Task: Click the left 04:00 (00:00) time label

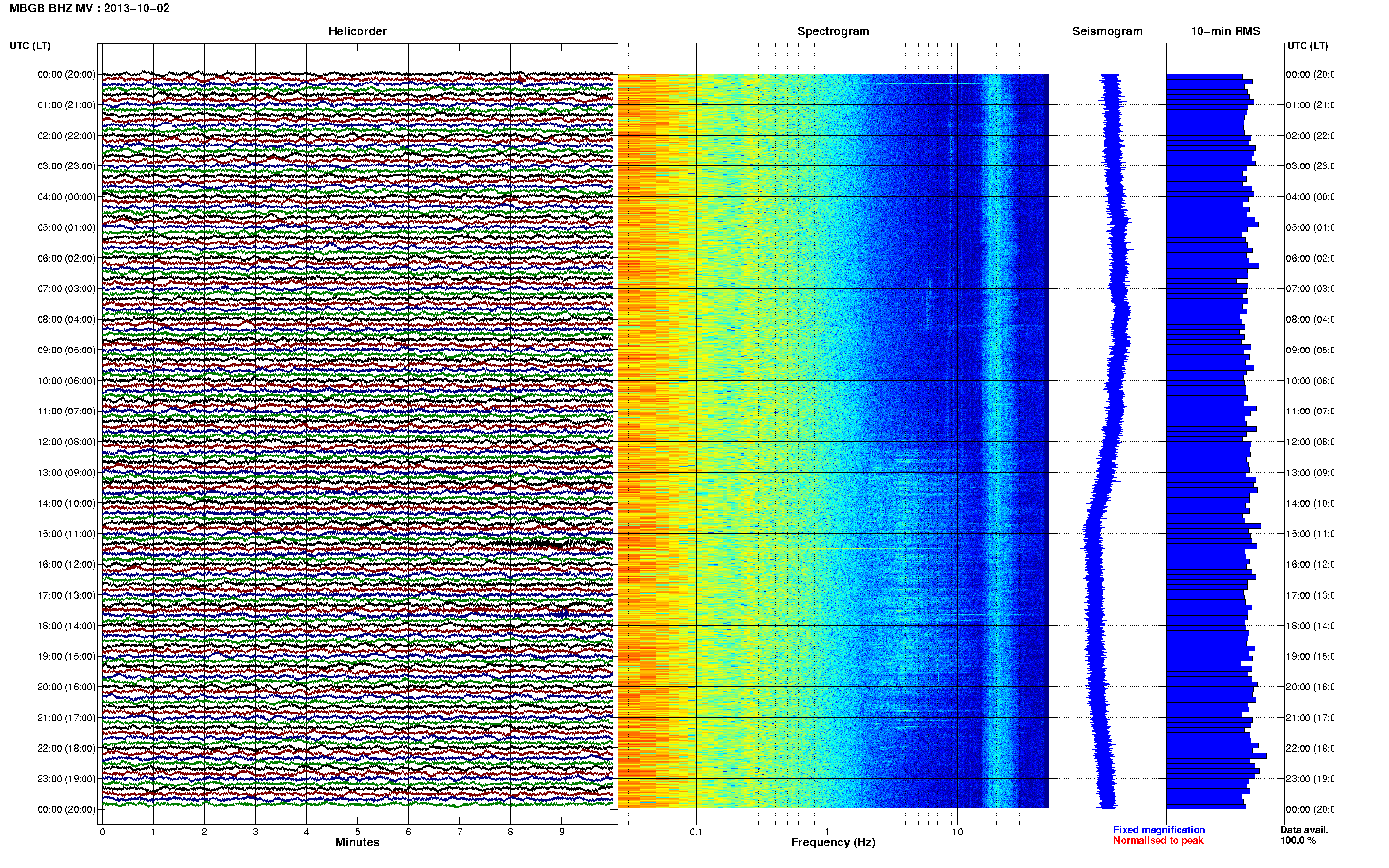Action: [66, 197]
